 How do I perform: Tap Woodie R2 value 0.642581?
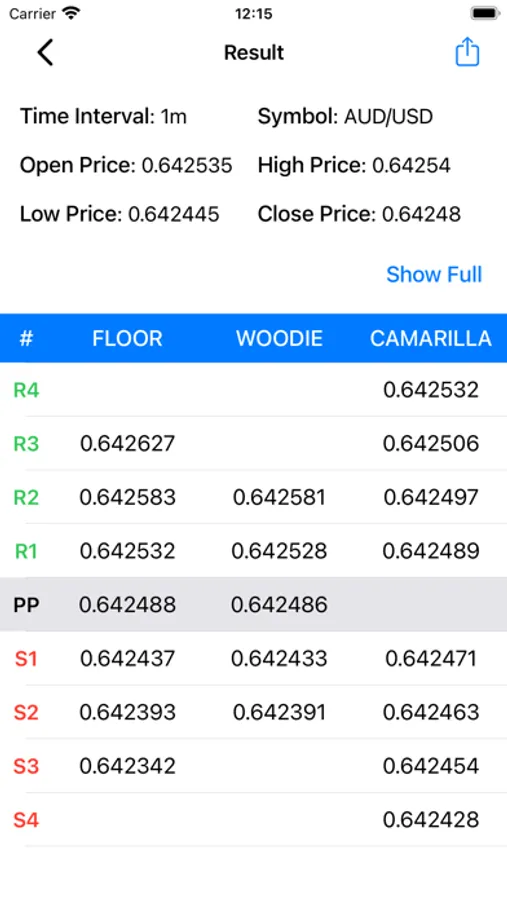(x=279, y=497)
